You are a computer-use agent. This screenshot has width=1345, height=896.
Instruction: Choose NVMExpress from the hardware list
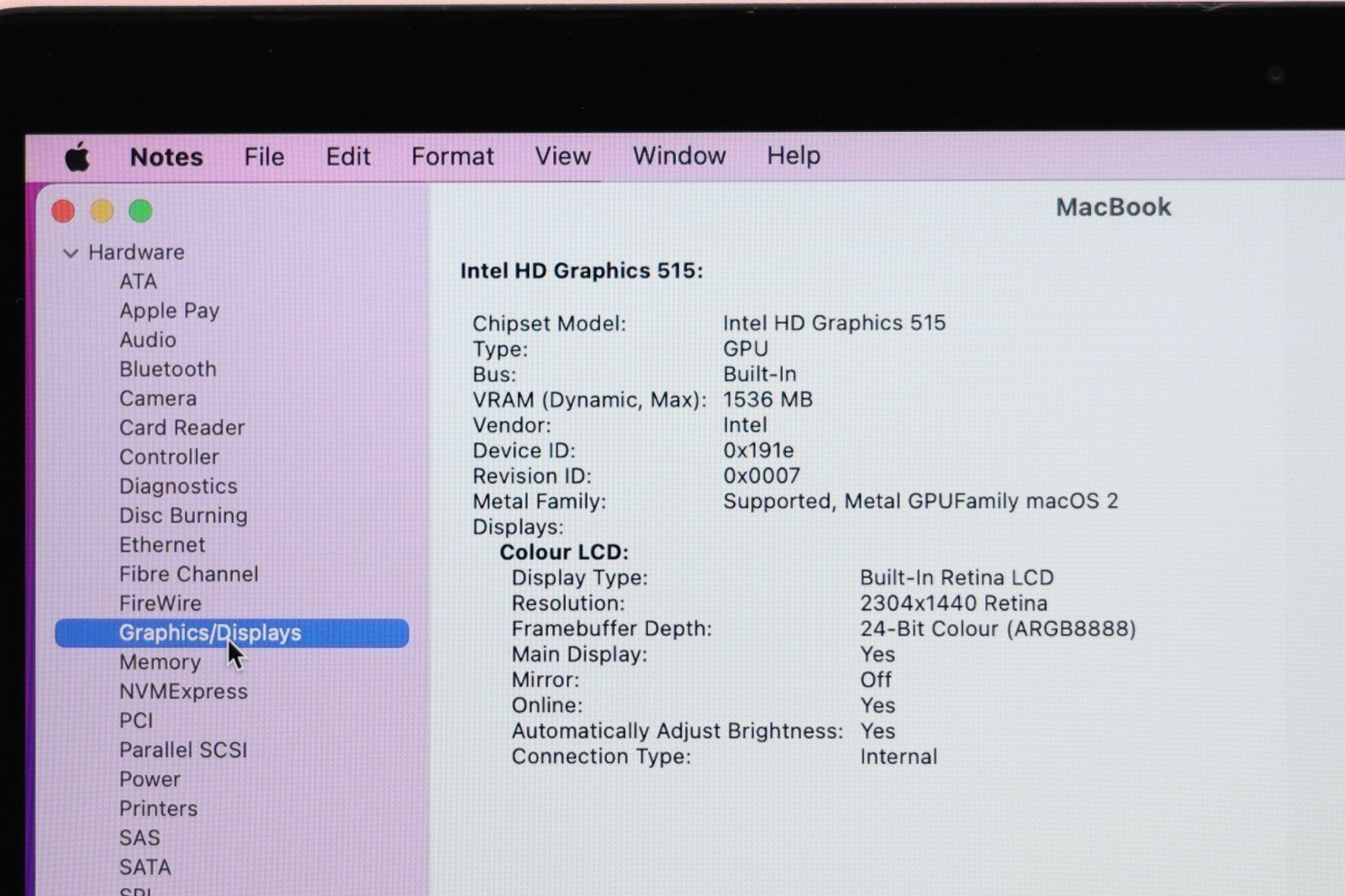coord(183,692)
